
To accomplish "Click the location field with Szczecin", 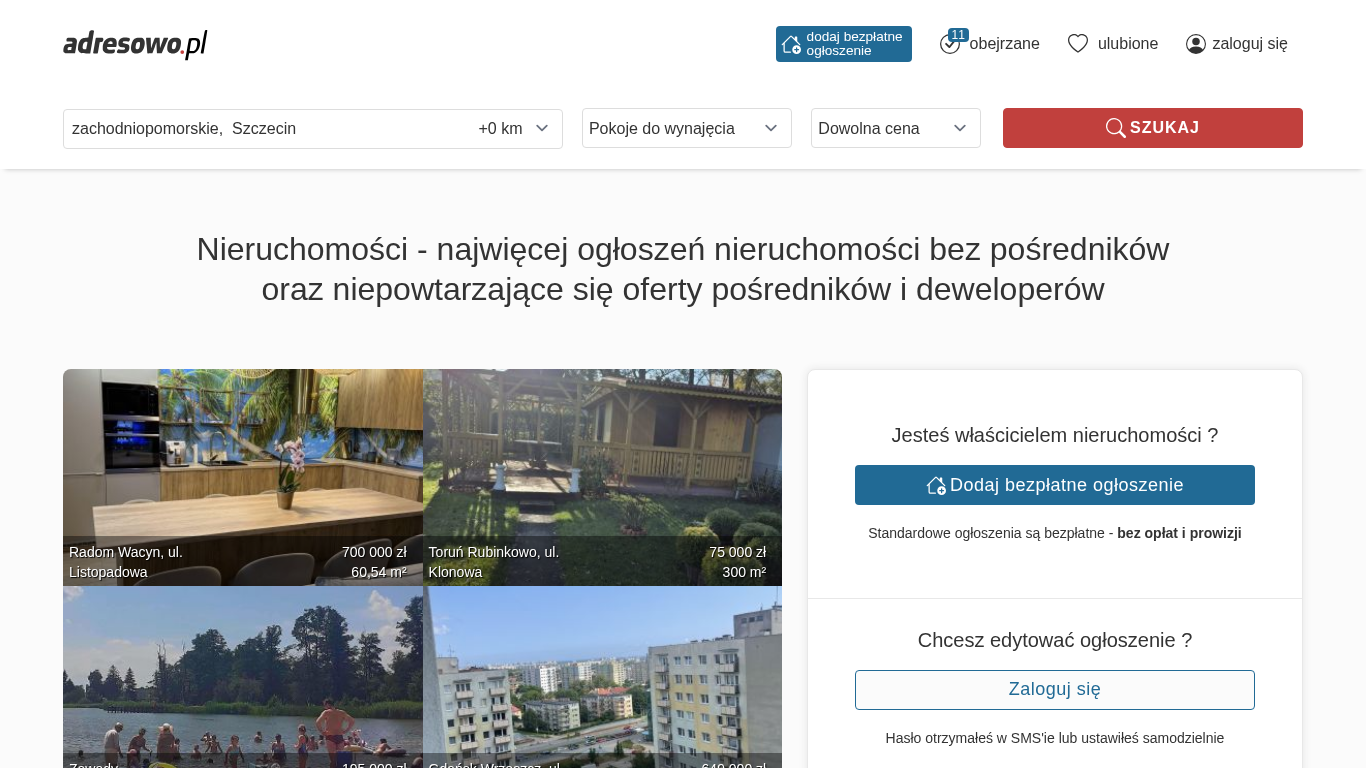I will click(x=265, y=128).
